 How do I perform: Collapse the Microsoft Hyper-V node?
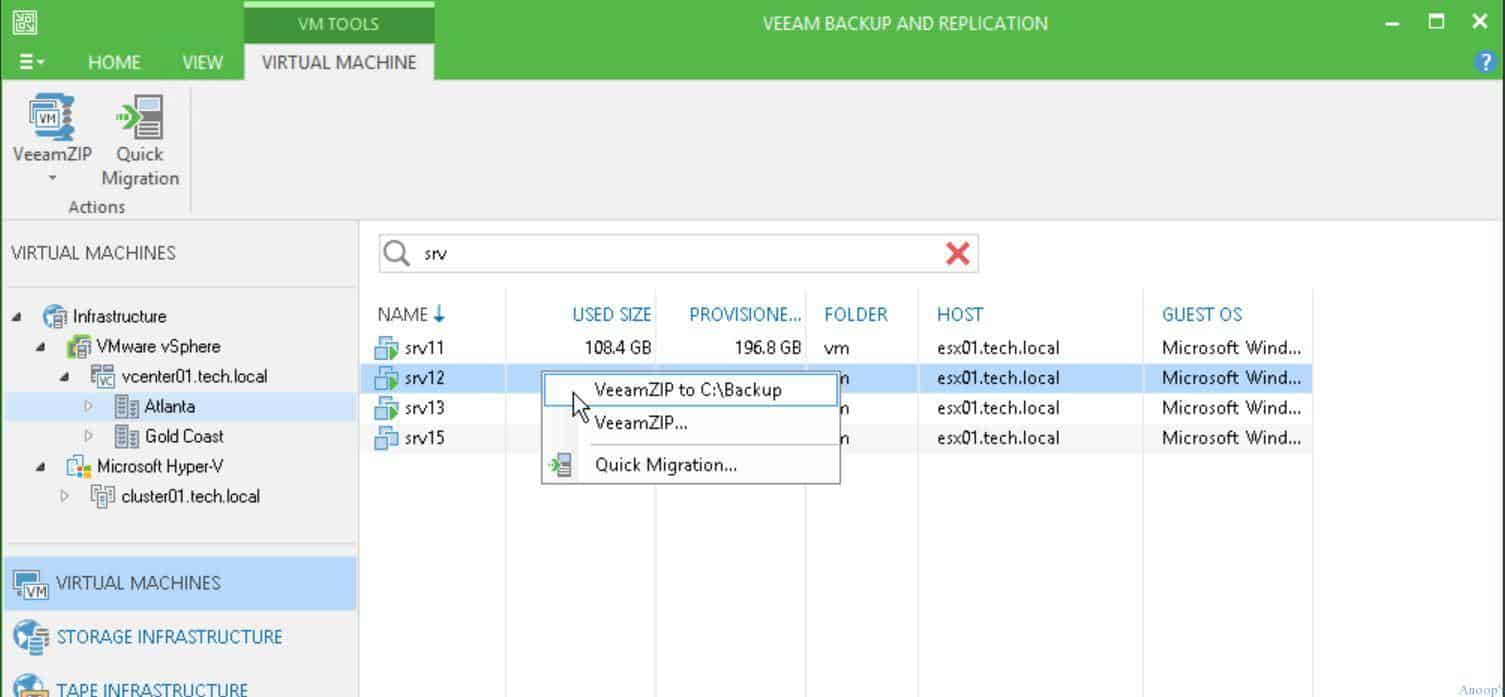tap(41, 467)
